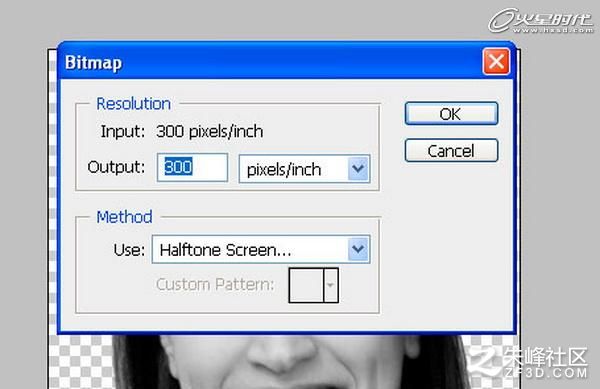Click the Bitmap title bar text
This screenshot has width=600, height=389.
tap(93, 62)
